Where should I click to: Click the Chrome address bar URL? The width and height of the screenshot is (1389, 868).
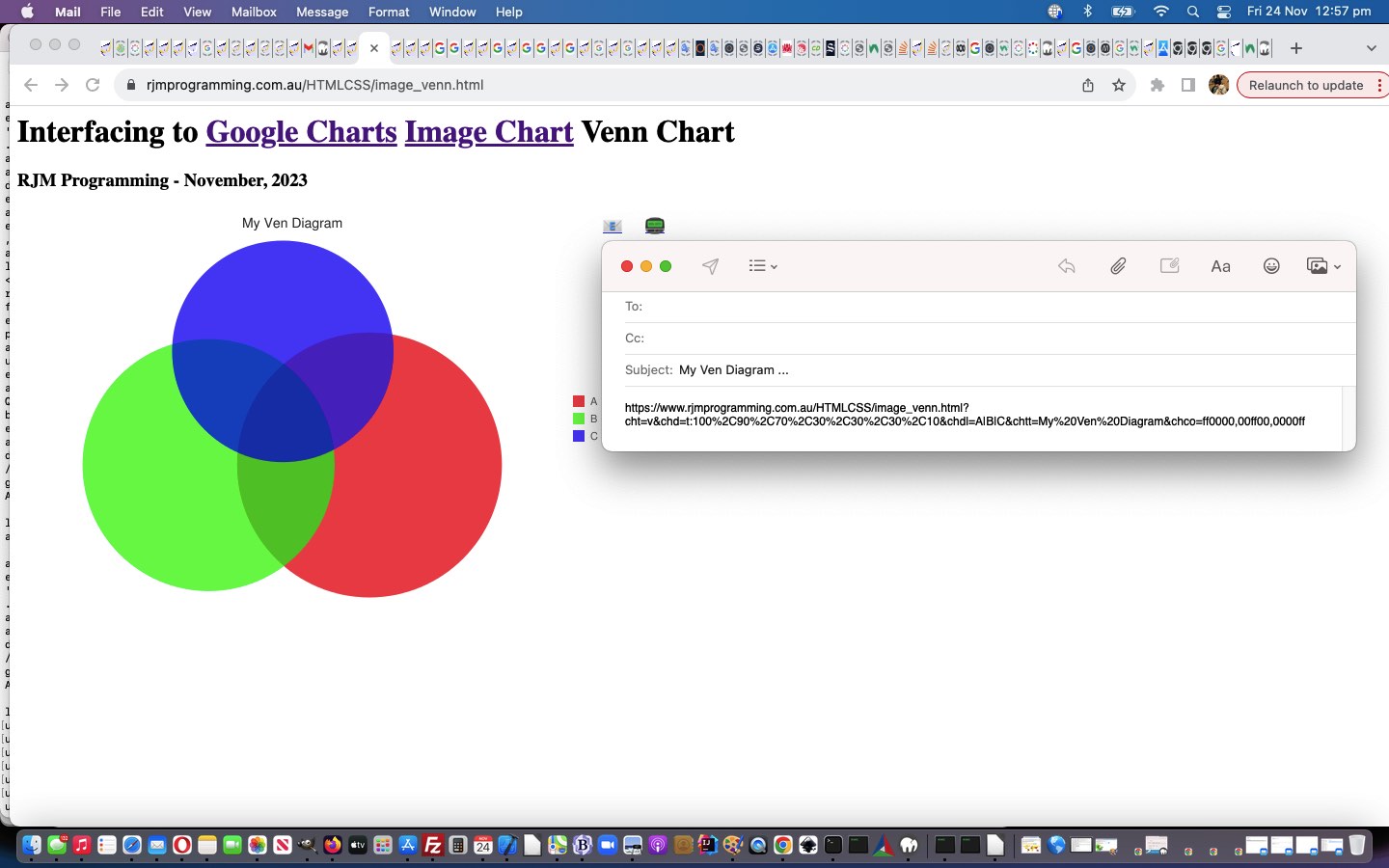pyautogui.click(x=315, y=85)
